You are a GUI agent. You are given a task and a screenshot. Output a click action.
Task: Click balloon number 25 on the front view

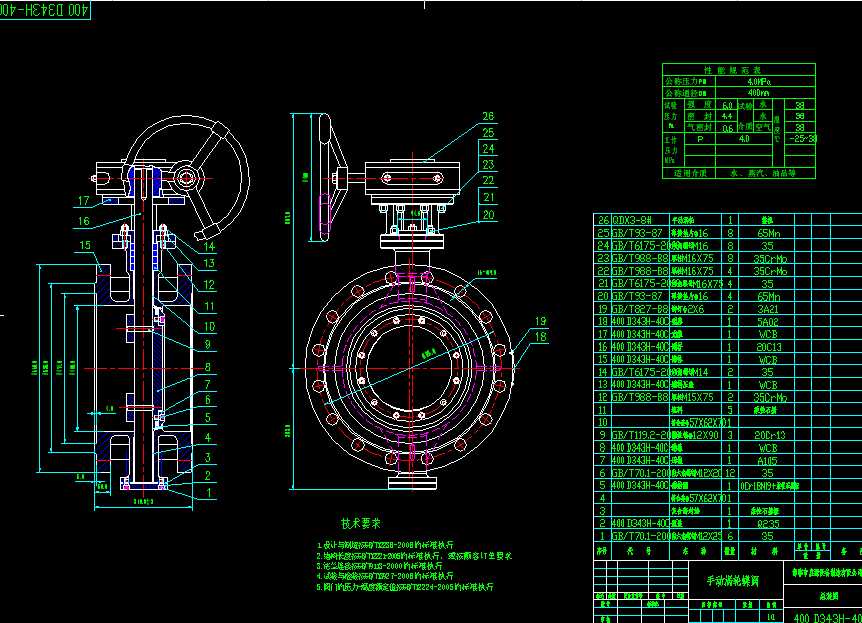tap(488, 133)
